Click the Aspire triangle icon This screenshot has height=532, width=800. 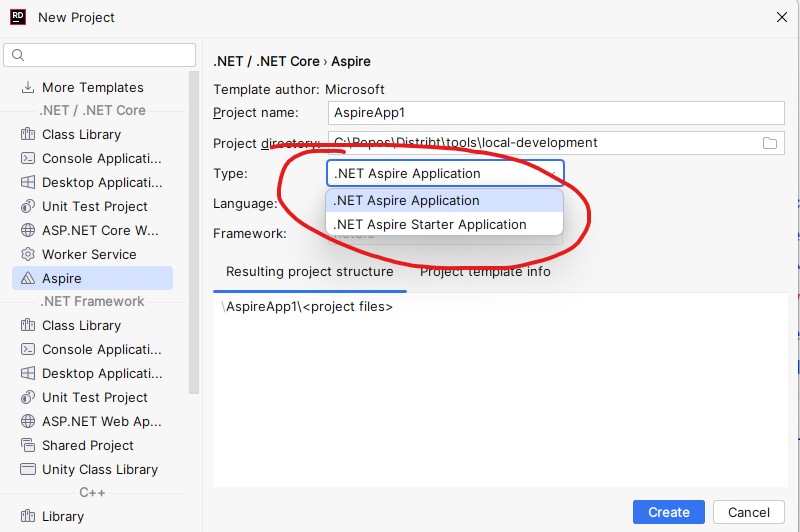click(28, 278)
